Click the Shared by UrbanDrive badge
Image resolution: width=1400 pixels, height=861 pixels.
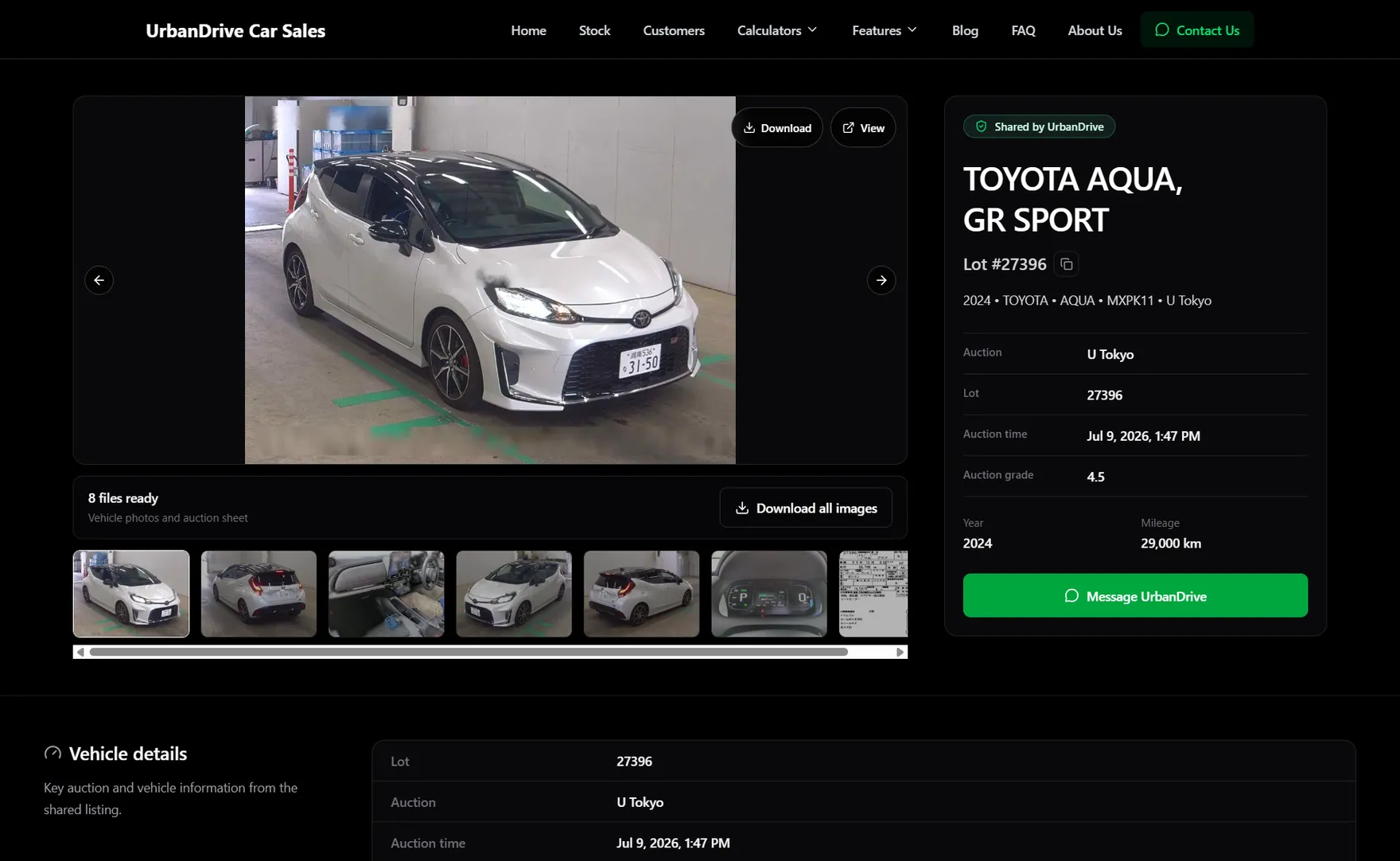(x=1039, y=127)
